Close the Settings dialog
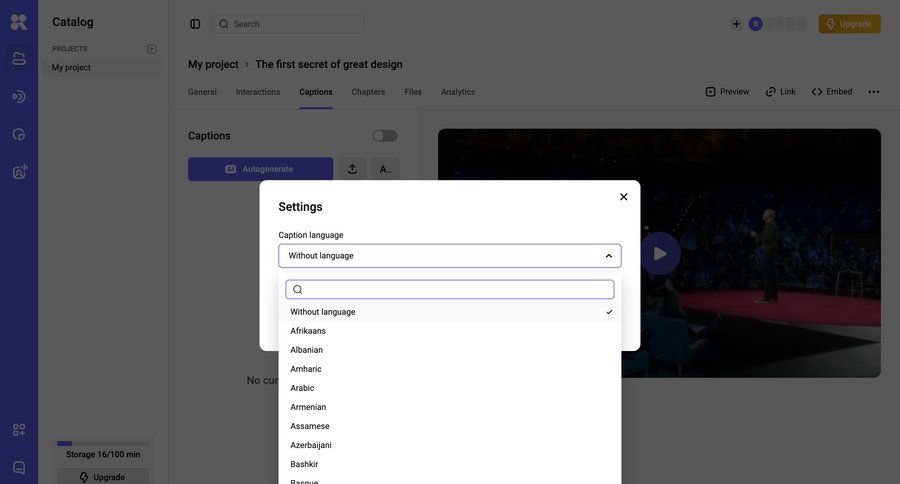The image size is (900, 484). (623, 197)
